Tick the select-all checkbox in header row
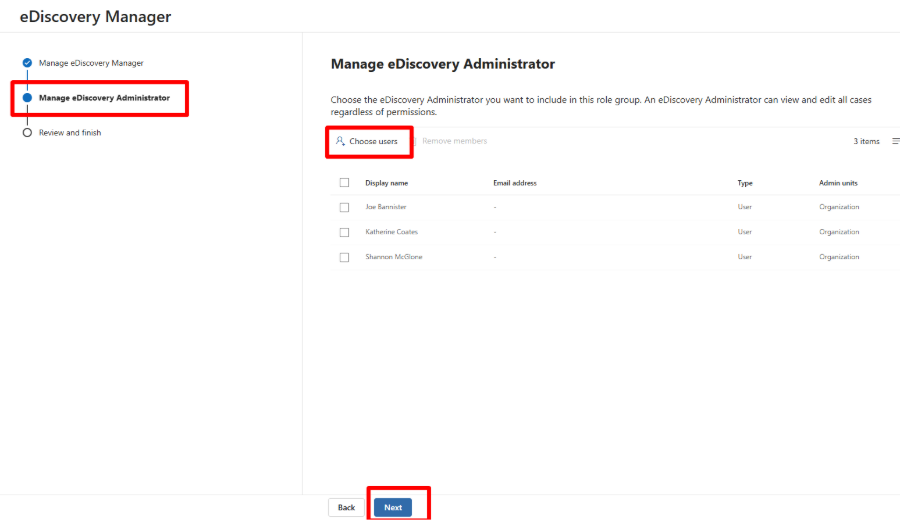Image resolution: width=900 pixels, height=520 pixels. (344, 183)
